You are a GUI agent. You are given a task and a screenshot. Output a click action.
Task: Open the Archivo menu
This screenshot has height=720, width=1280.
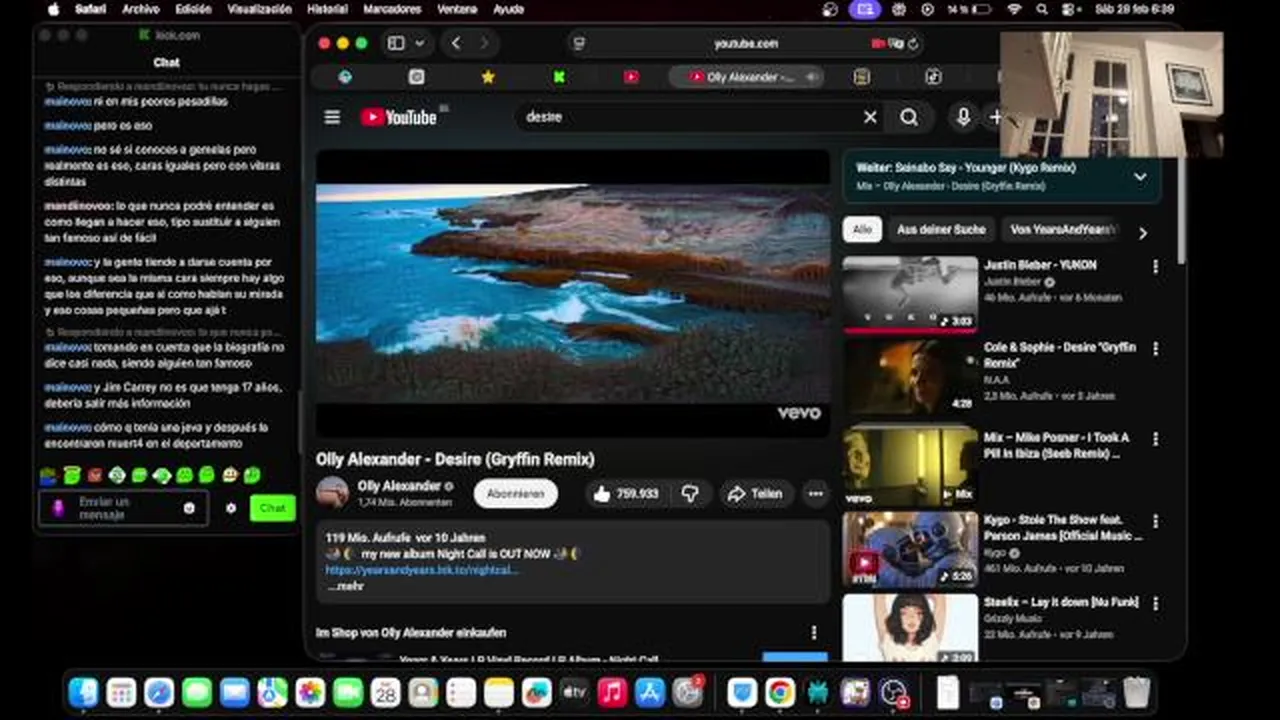click(x=141, y=9)
